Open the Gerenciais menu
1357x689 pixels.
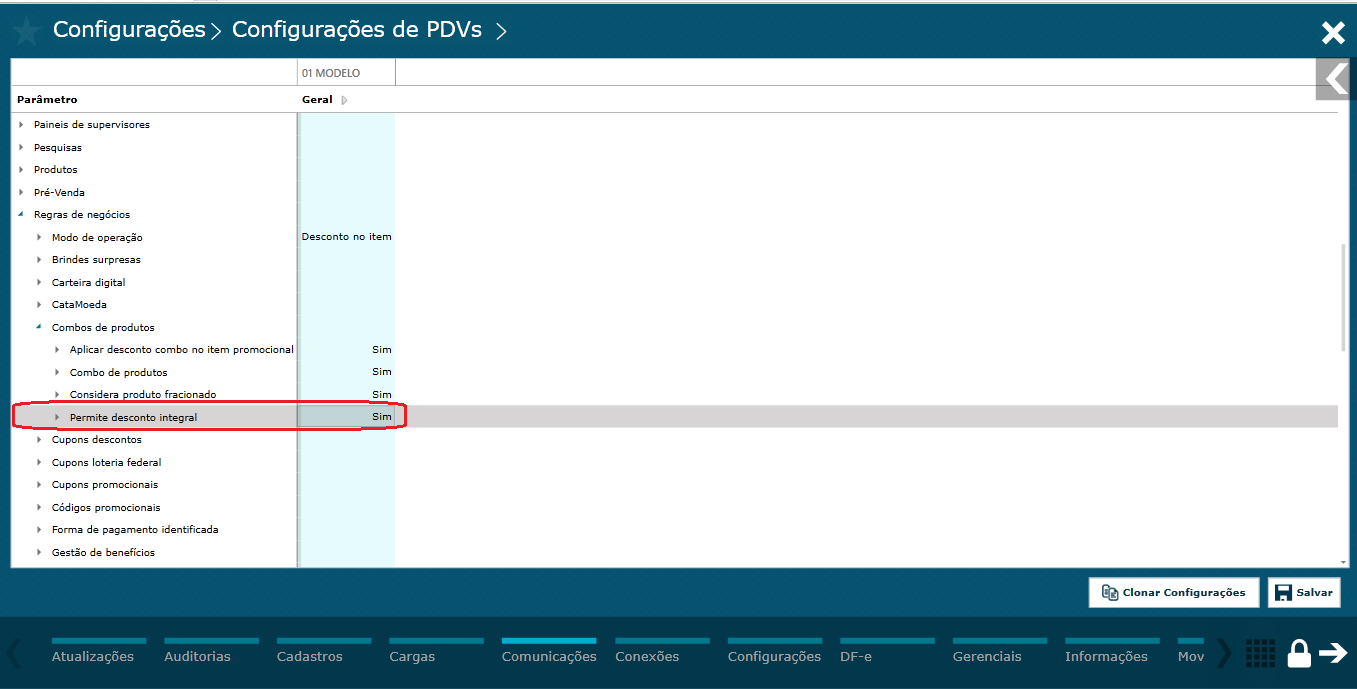[987, 657]
